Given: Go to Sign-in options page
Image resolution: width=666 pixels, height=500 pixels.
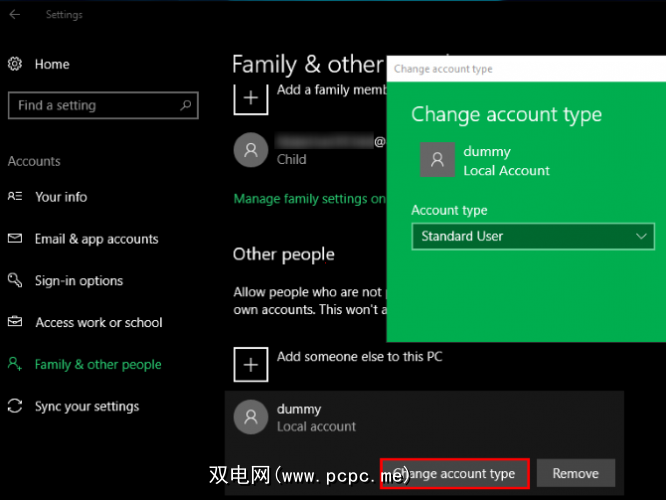Looking at the screenshot, I should coord(78,281).
